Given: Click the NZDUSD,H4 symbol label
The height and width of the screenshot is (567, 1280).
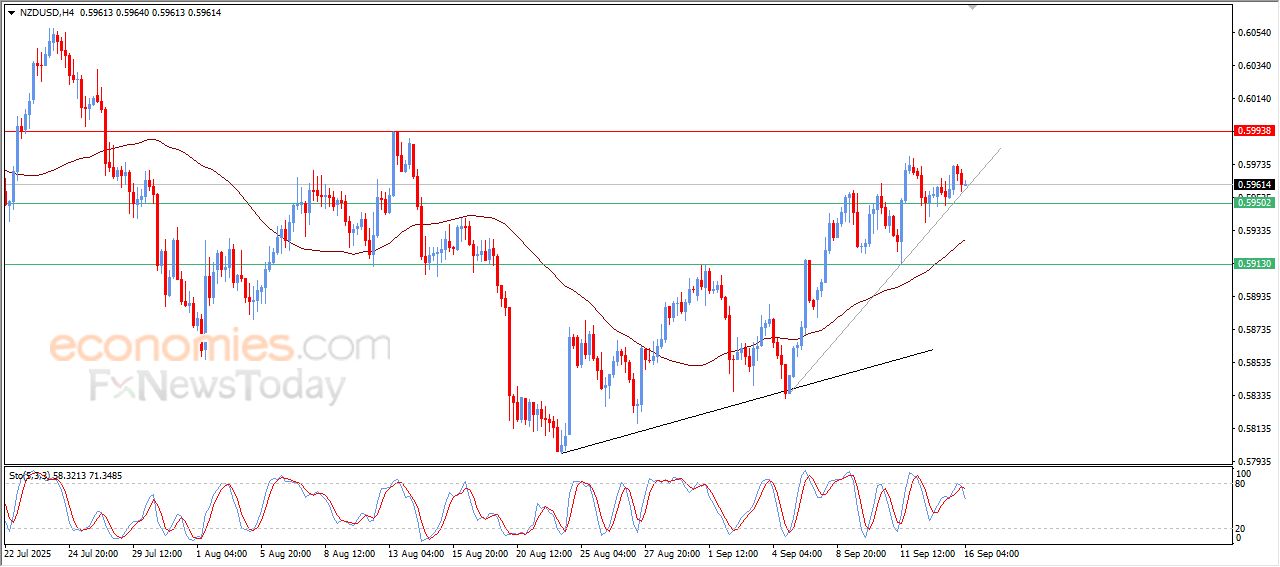Looking at the screenshot, I should pos(46,13).
